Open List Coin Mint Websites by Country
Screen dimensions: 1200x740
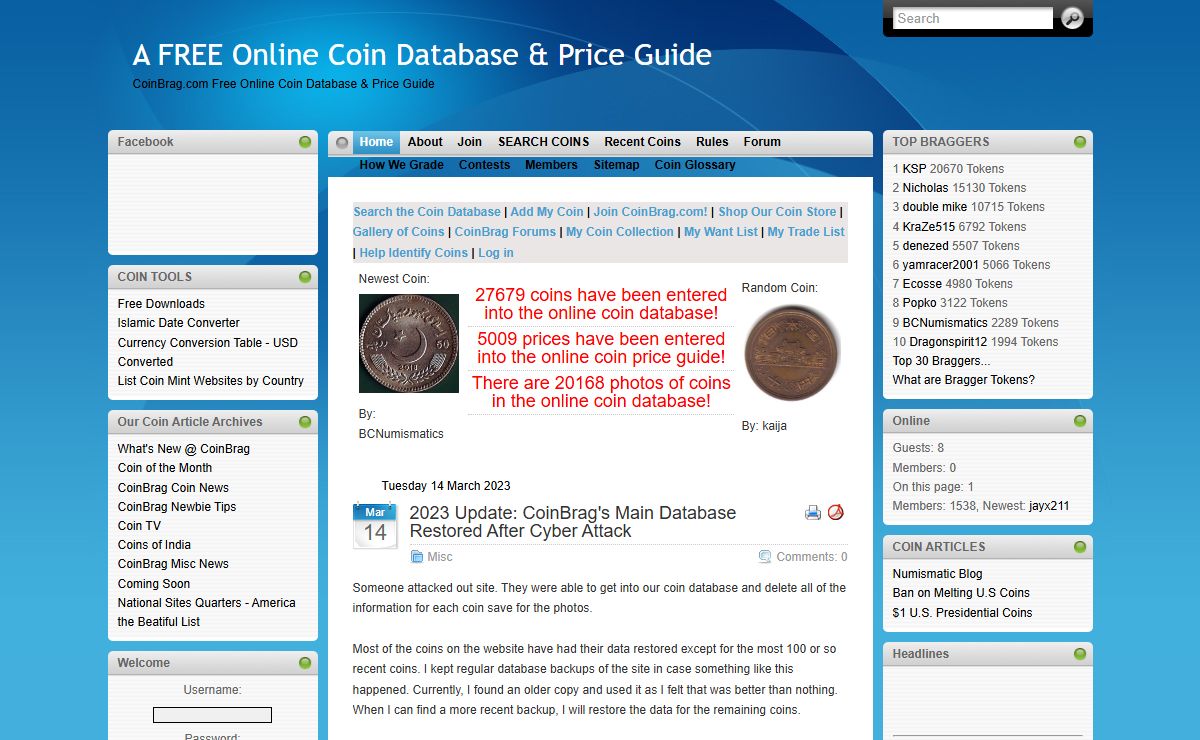click(x=211, y=381)
